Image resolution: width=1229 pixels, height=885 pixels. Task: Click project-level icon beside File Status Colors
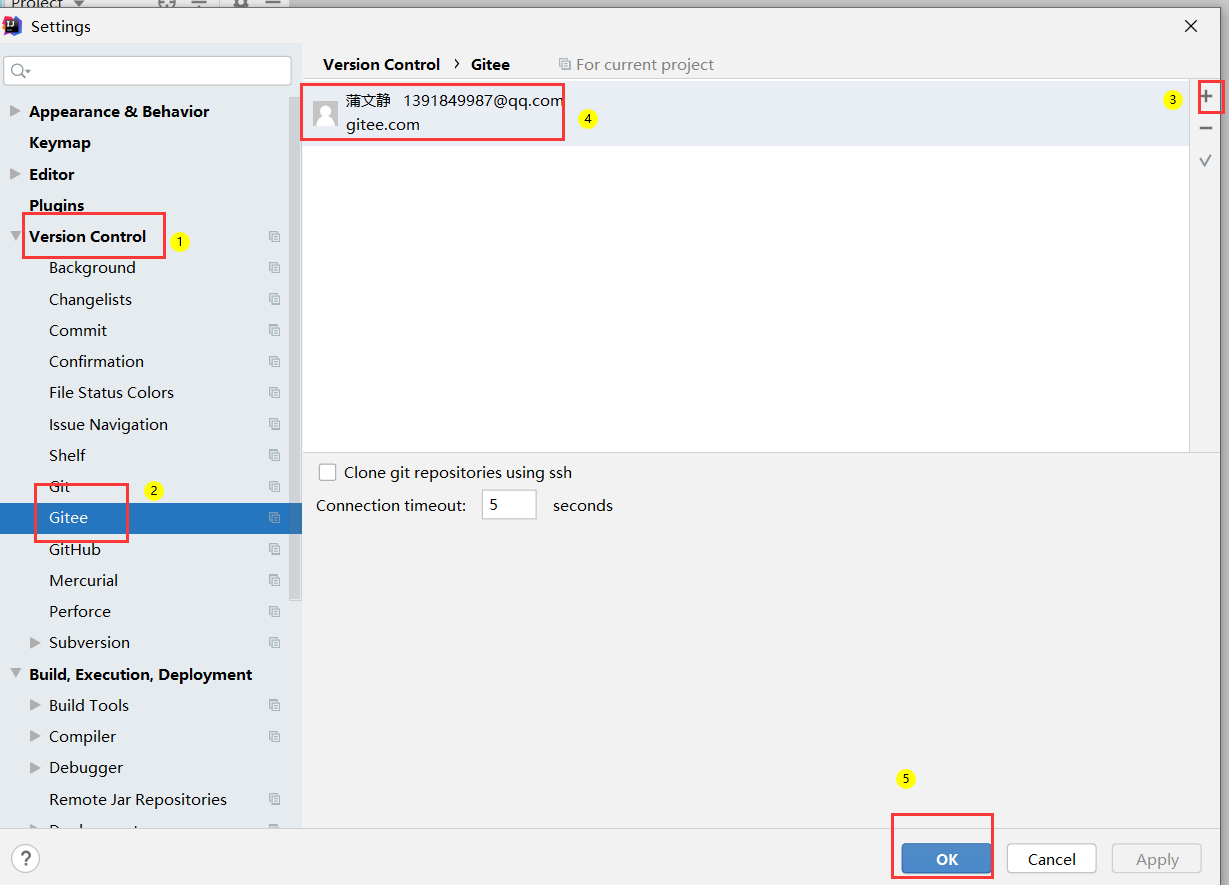274,393
